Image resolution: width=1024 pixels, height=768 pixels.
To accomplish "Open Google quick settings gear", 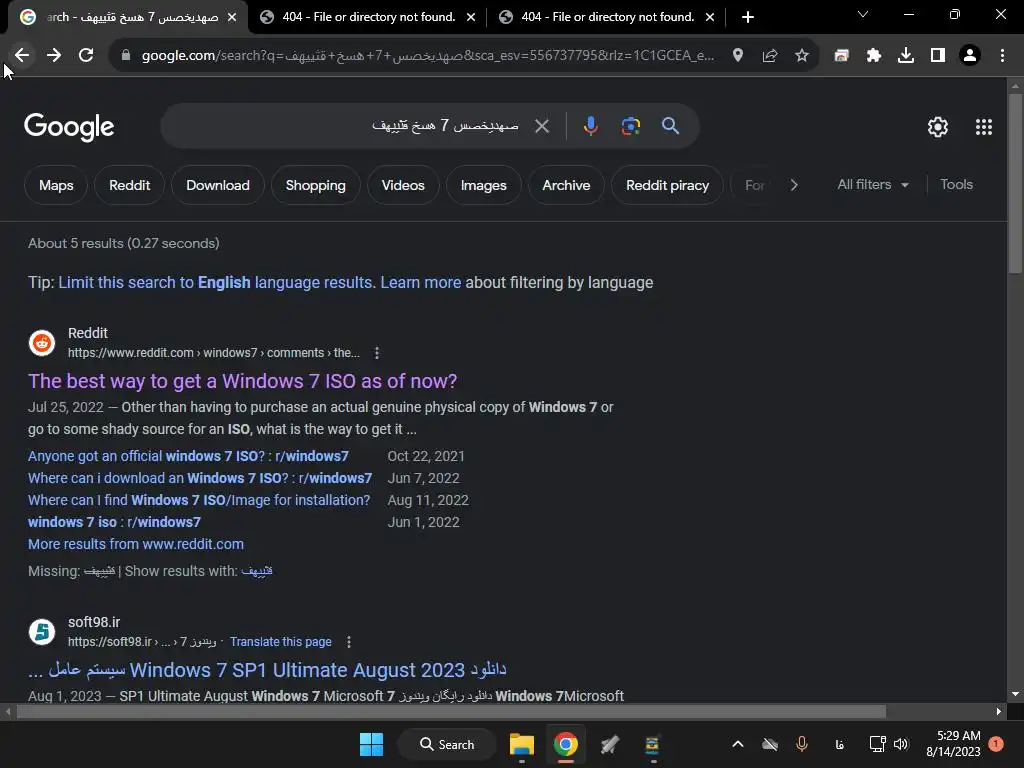I will pyautogui.click(x=938, y=127).
